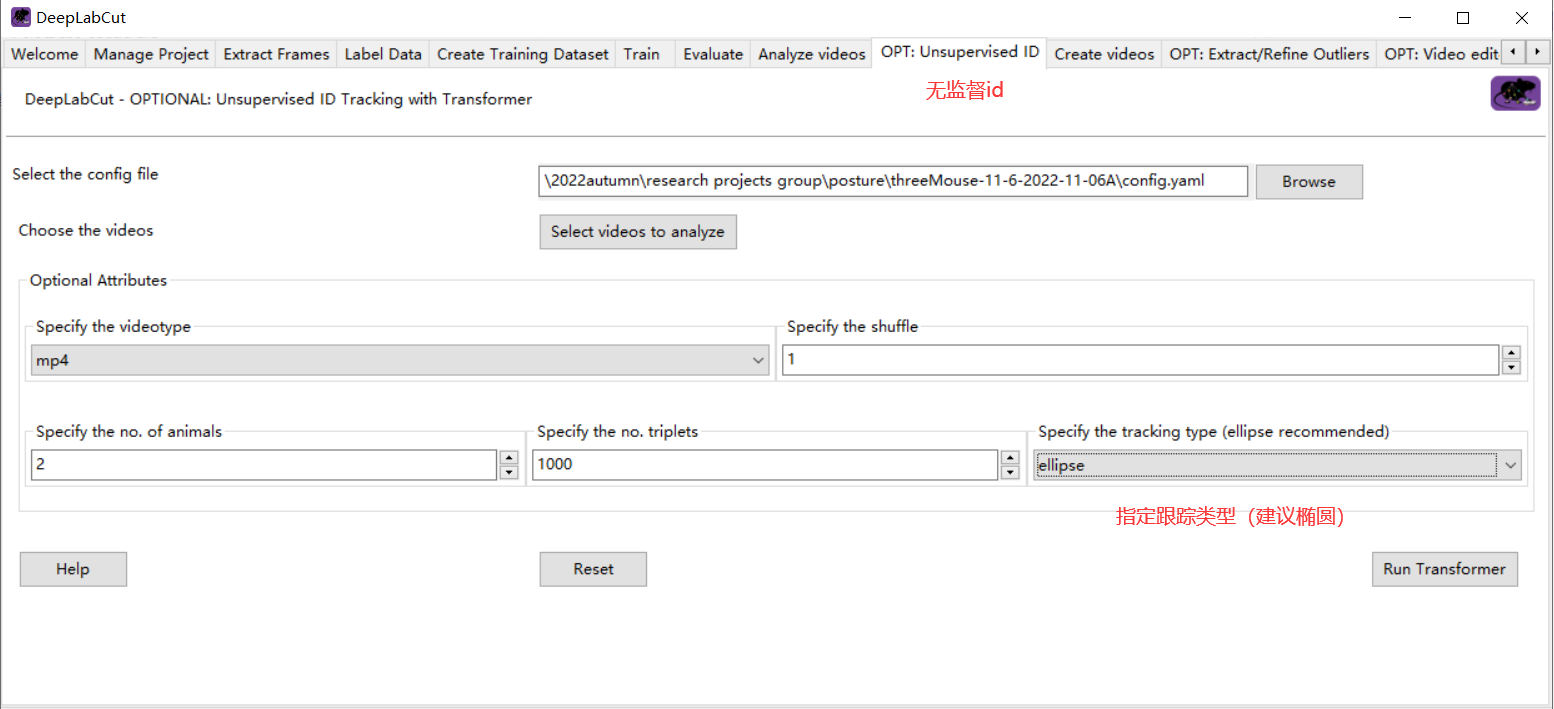Decrease number of animals with down arrow
The image size is (1554, 709).
509,472
